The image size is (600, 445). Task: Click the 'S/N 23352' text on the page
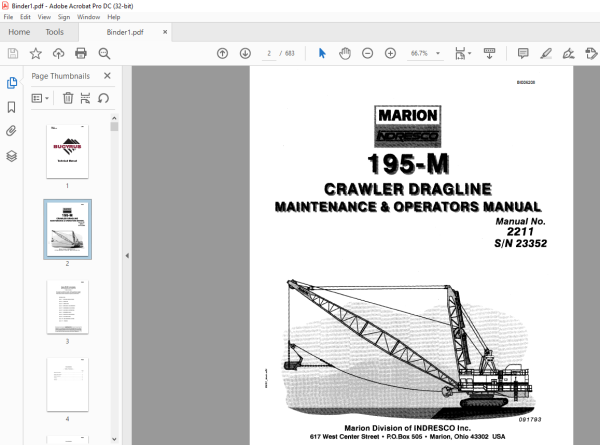(x=520, y=243)
